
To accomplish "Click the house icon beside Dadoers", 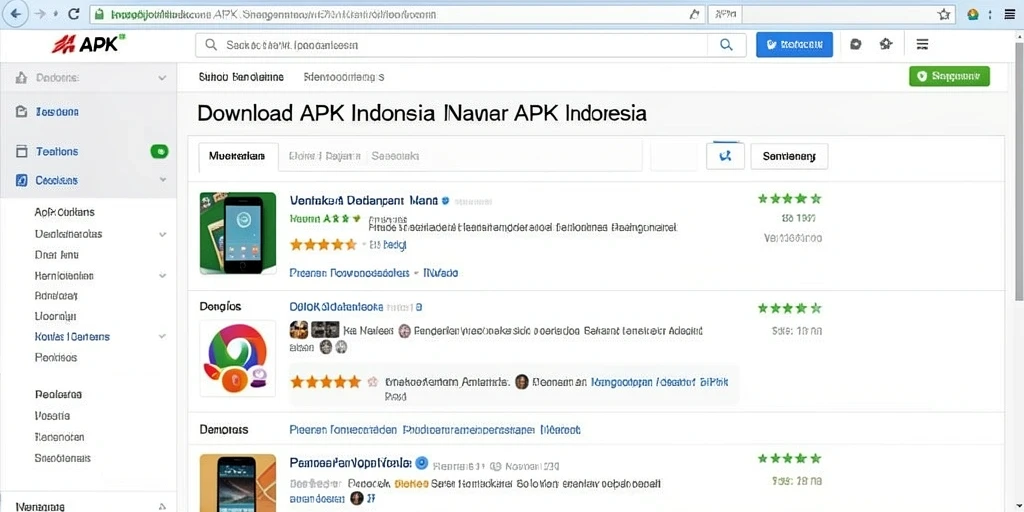I will click(x=21, y=78).
